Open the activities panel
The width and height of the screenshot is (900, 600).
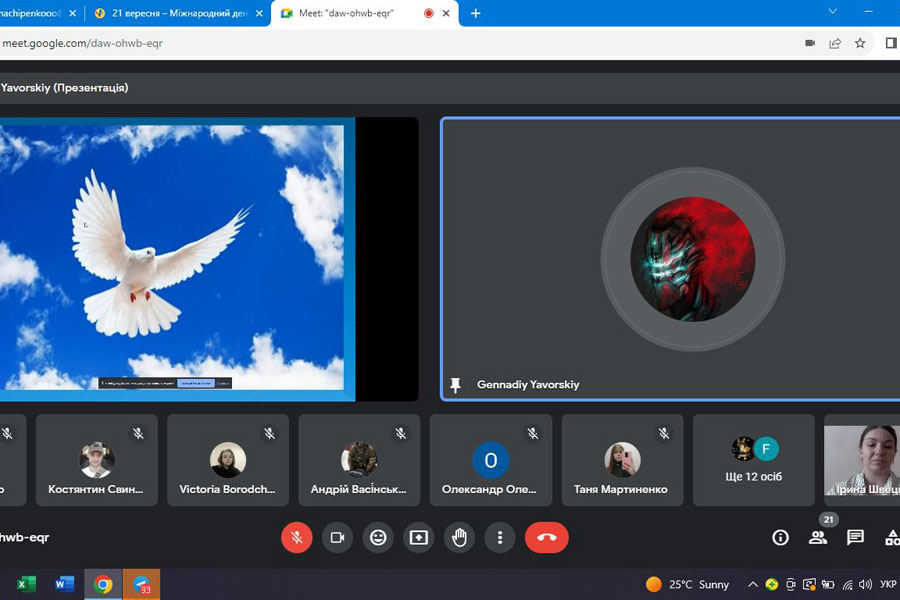[x=892, y=537]
